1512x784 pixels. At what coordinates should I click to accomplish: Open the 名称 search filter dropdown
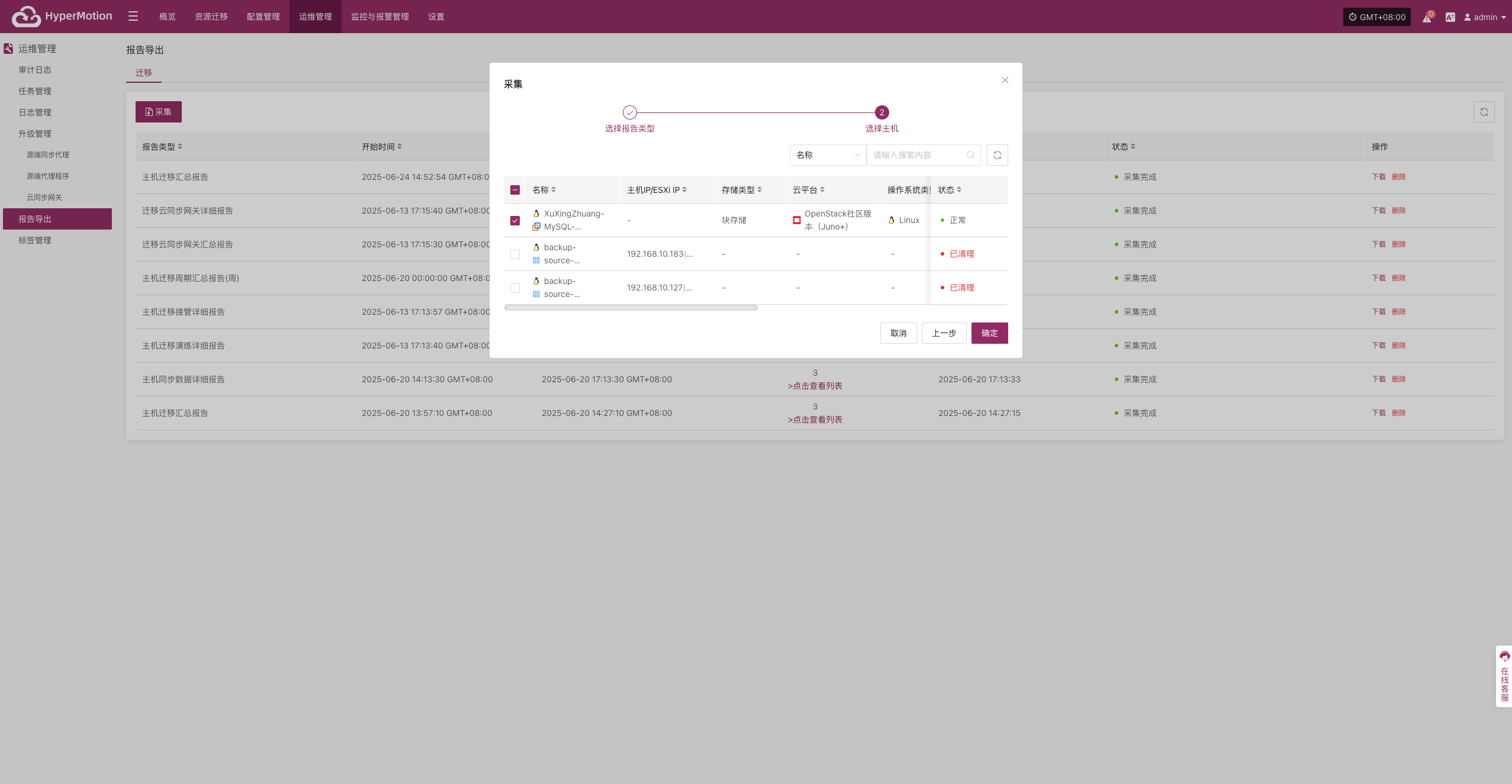coord(828,155)
